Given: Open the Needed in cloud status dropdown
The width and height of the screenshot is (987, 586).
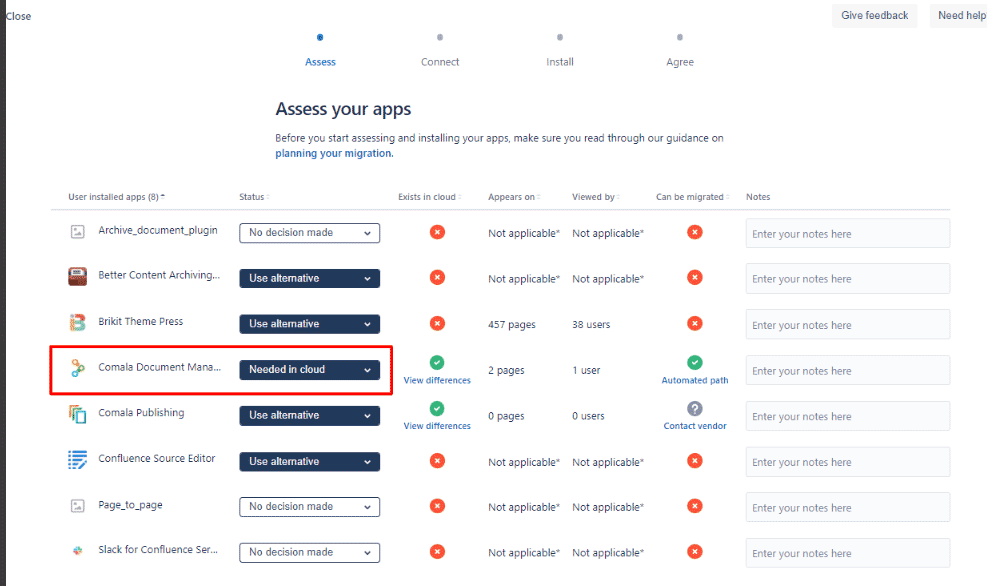Looking at the screenshot, I should [x=309, y=369].
